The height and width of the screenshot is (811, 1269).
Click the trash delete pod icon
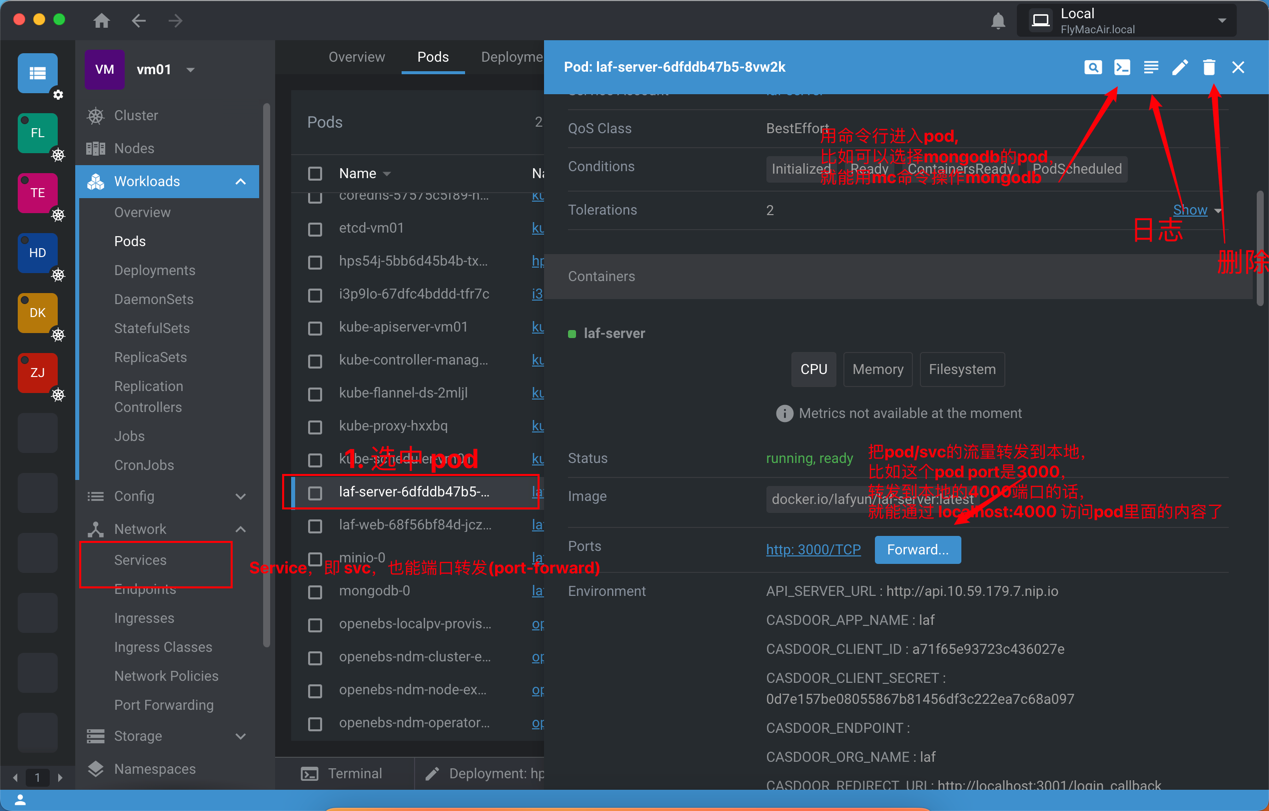1209,67
